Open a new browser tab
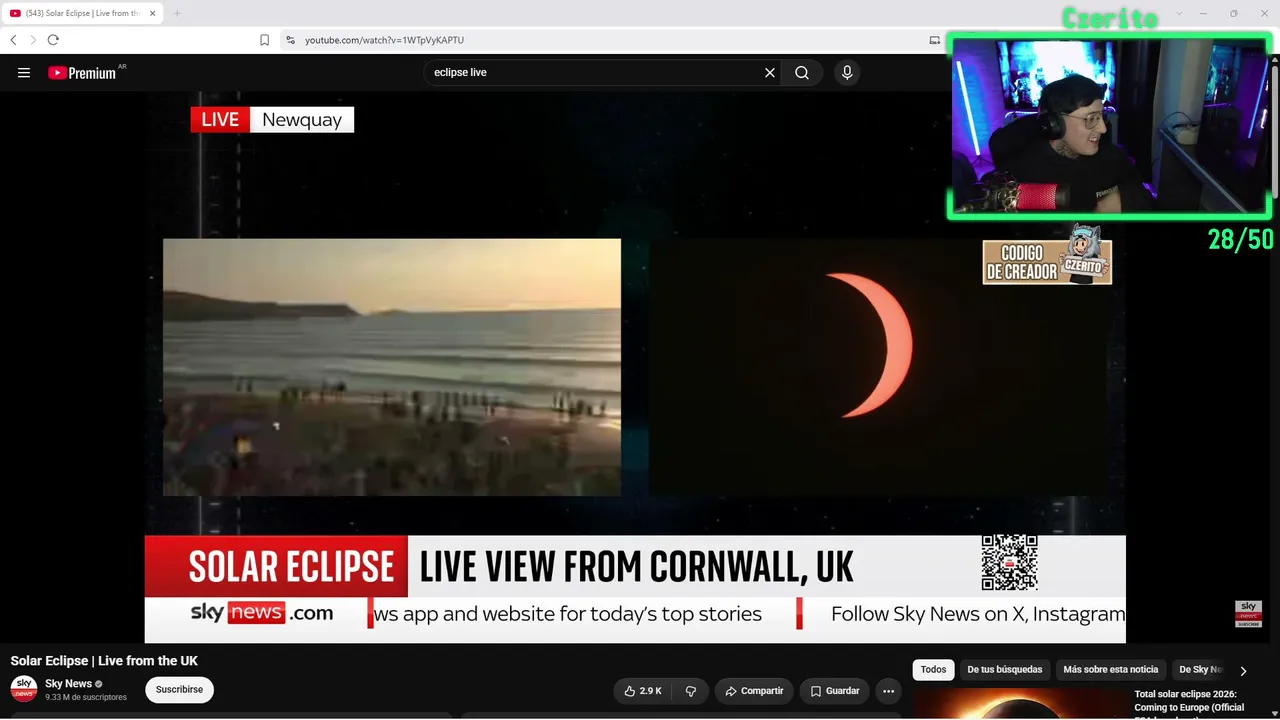 (177, 13)
